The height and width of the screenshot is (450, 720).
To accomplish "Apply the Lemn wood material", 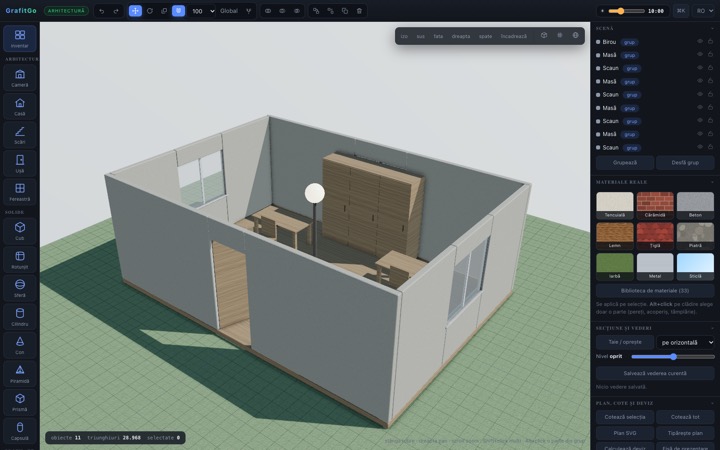I will tap(615, 236).
